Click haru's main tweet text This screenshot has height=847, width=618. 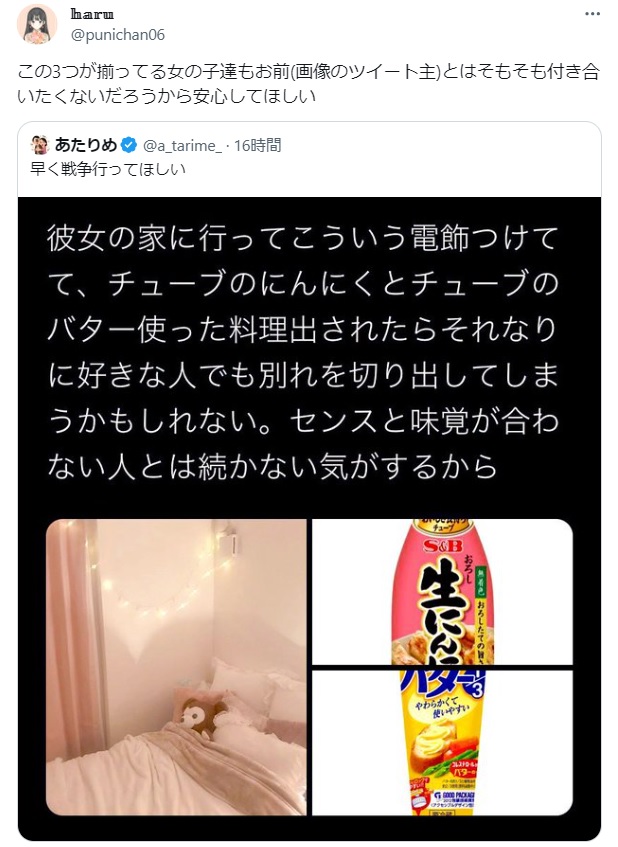coord(308,84)
